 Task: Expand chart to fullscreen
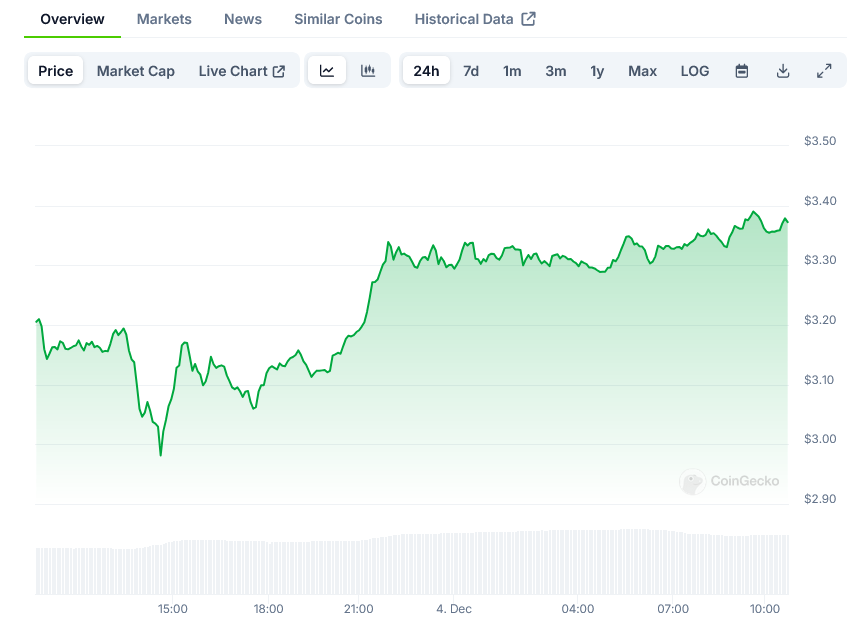coord(824,71)
